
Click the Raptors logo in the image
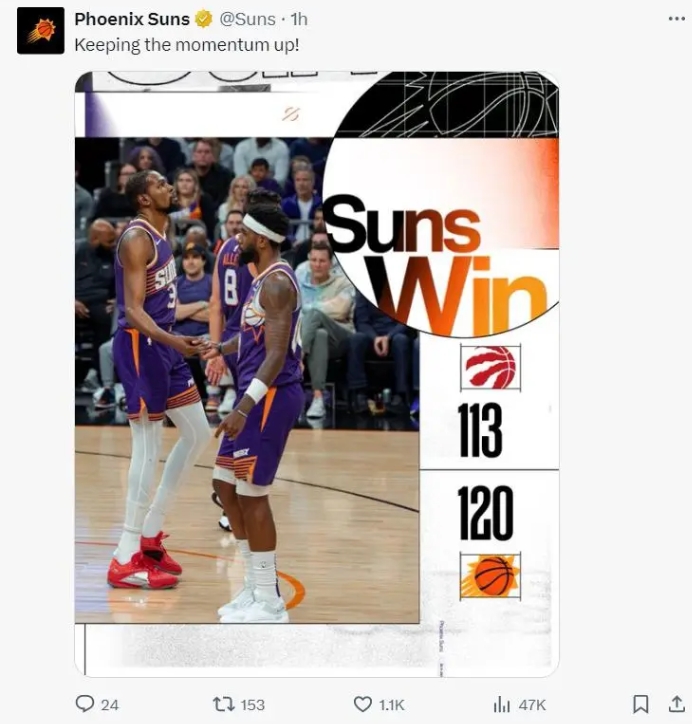[x=490, y=368]
